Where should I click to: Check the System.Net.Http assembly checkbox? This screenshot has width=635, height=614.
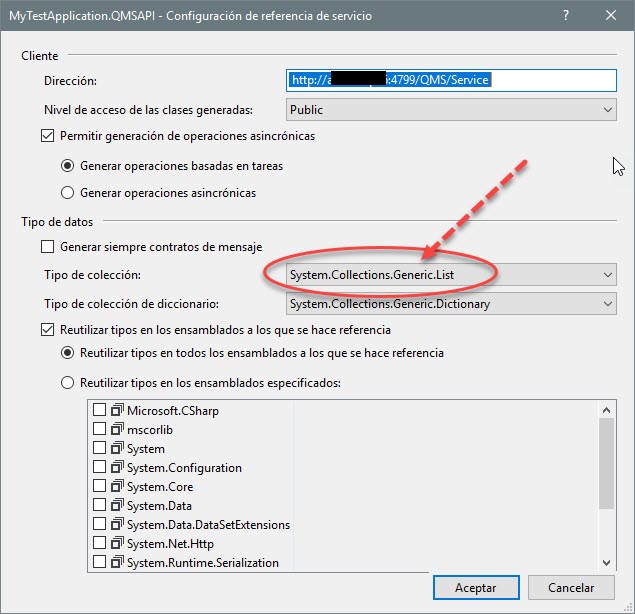point(99,543)
